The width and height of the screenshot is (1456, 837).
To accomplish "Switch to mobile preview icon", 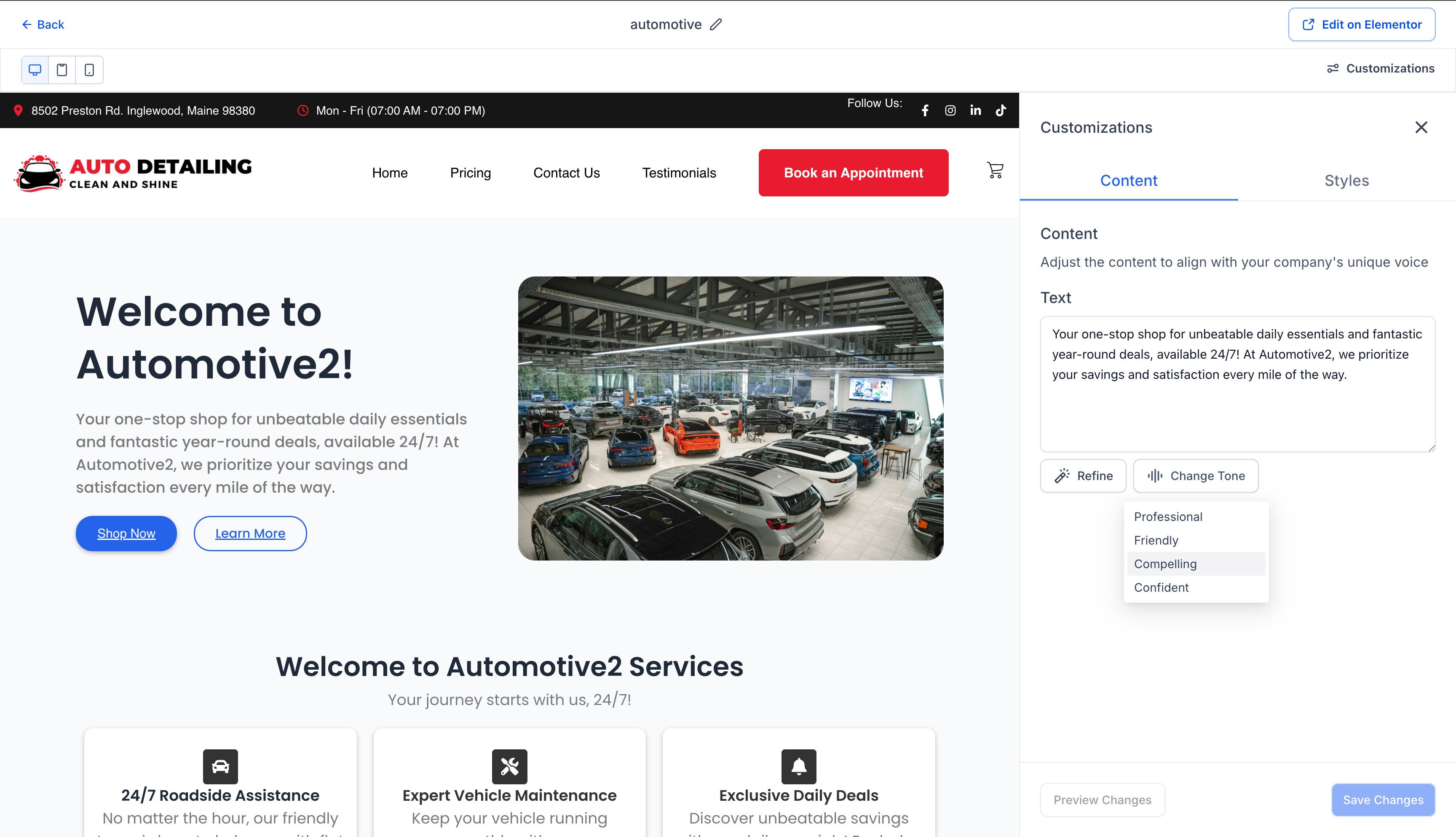I will [x=89, y=70].
